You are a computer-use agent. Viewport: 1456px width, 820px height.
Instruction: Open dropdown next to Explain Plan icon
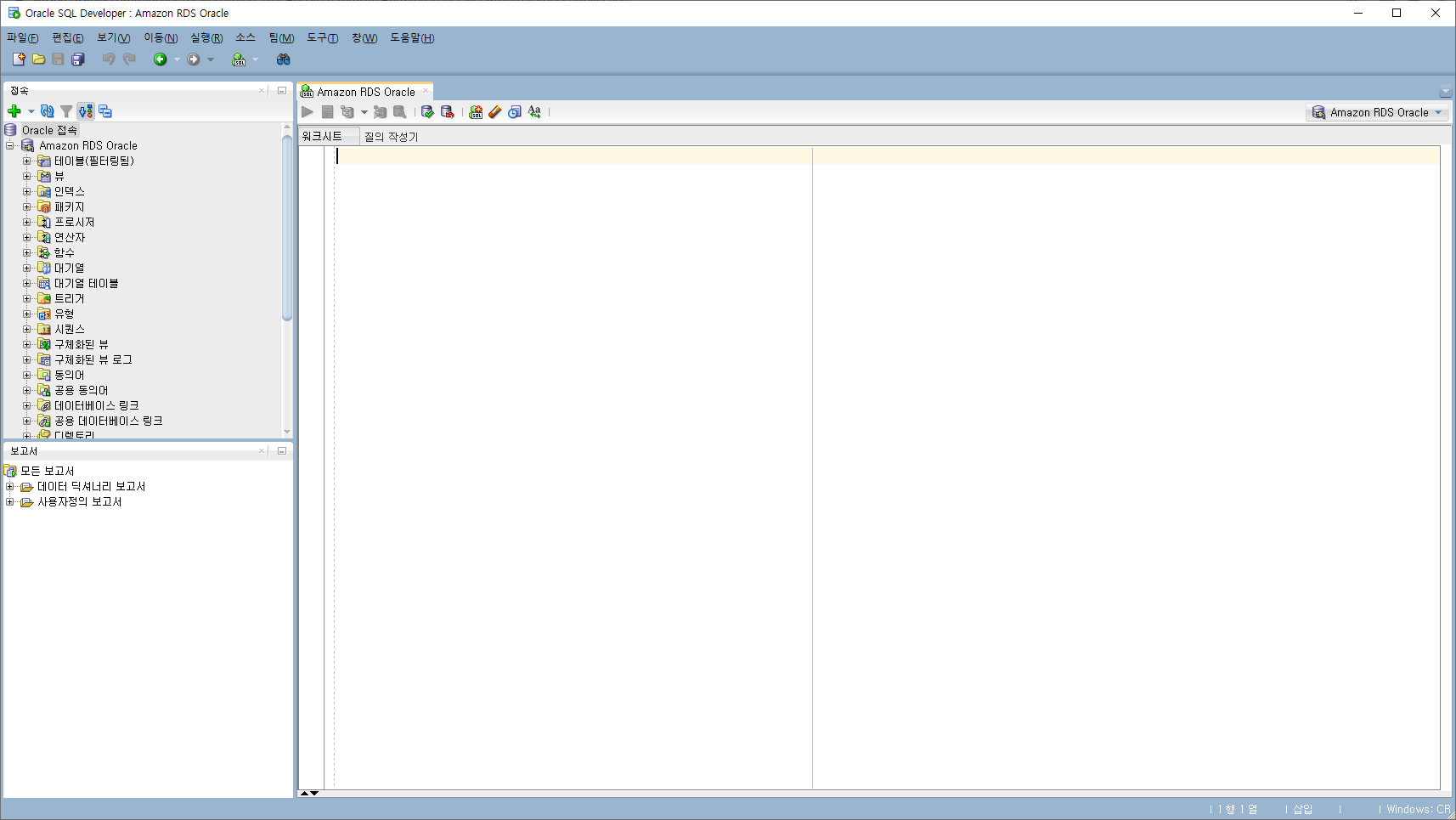point(364,112)
